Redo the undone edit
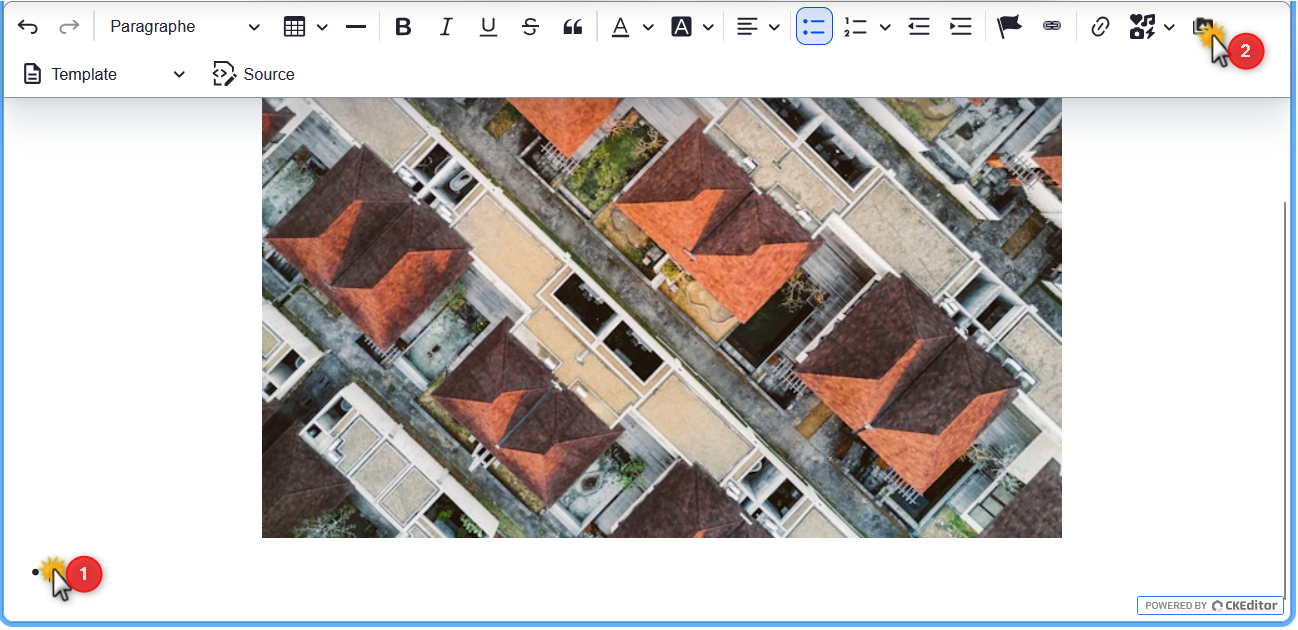The image size is (1298, 630). pyautogui.click(x=69, y=27)
